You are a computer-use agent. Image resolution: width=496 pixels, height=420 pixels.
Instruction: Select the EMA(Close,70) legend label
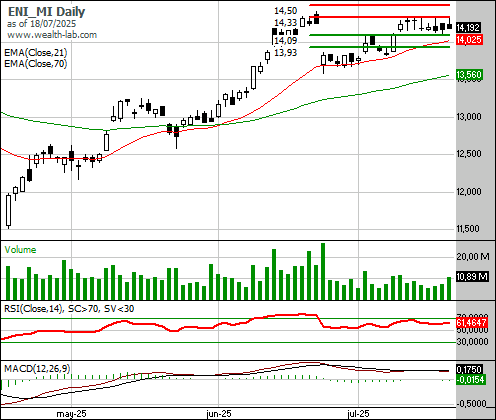coord(36,64)
